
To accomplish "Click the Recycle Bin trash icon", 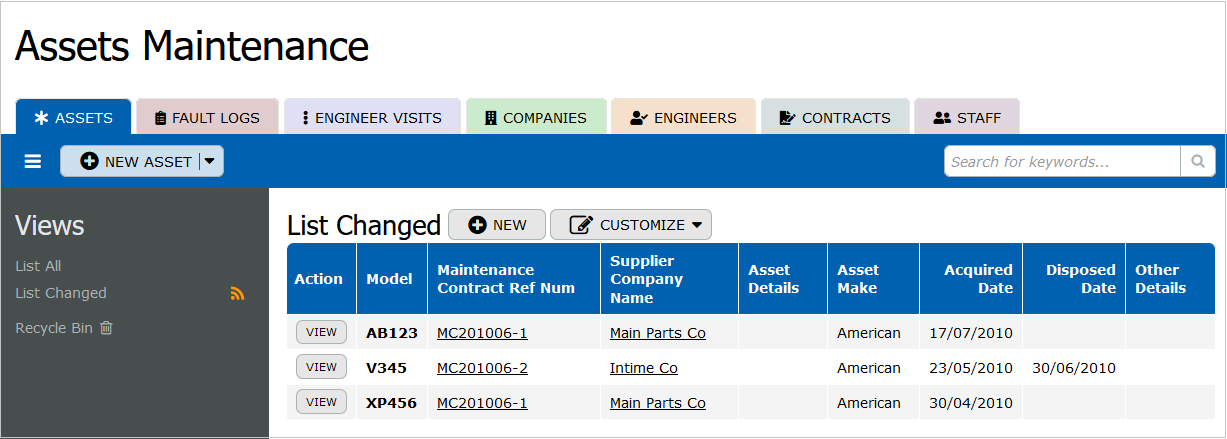I will [106, 328].
